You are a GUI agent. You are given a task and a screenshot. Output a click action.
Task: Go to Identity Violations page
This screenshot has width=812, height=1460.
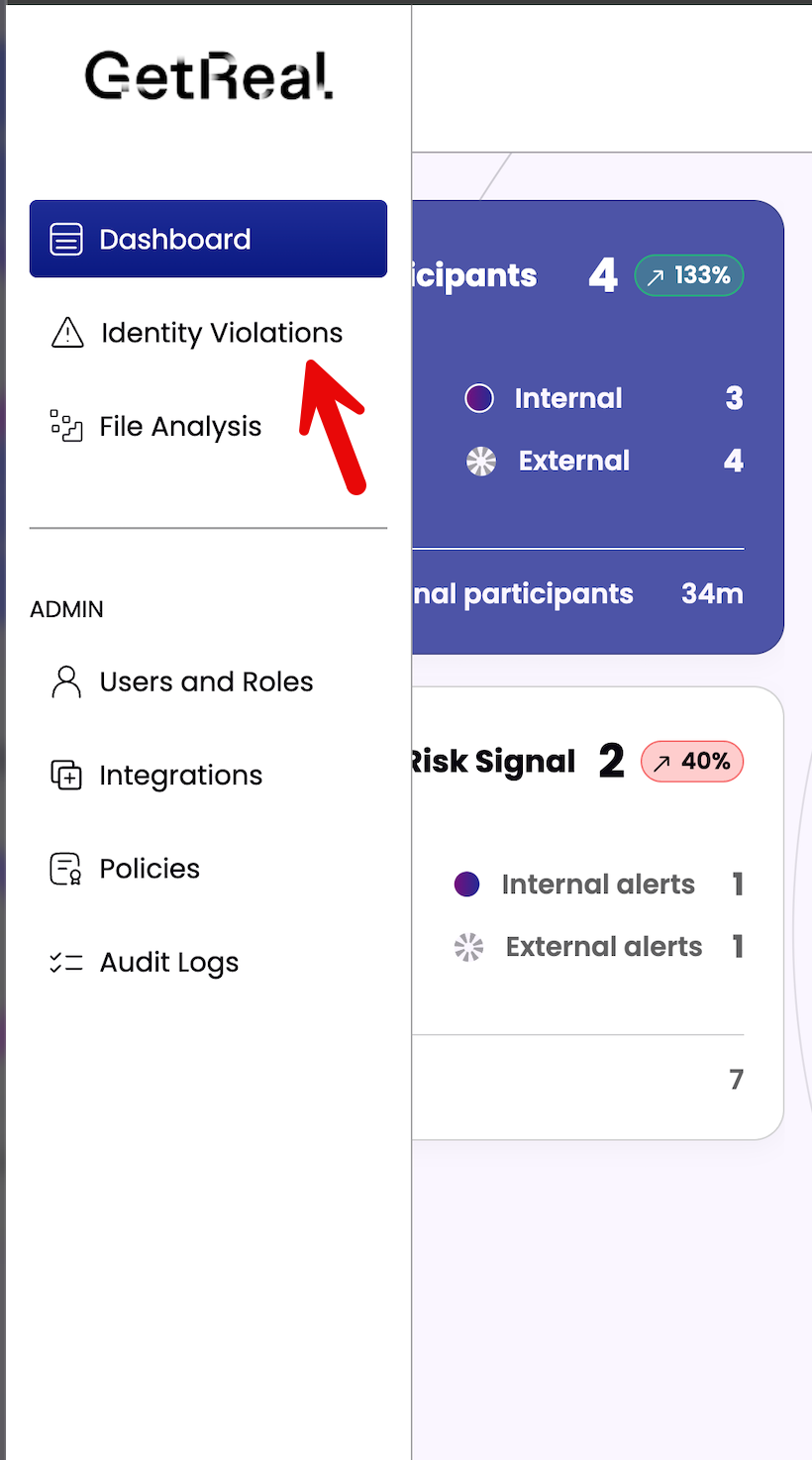222,333
